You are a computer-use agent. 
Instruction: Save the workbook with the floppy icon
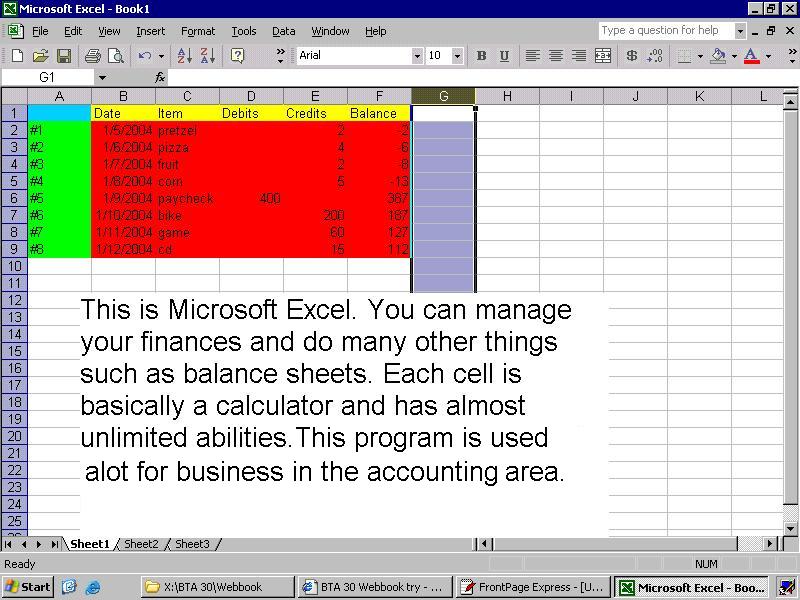pos(64,56)
